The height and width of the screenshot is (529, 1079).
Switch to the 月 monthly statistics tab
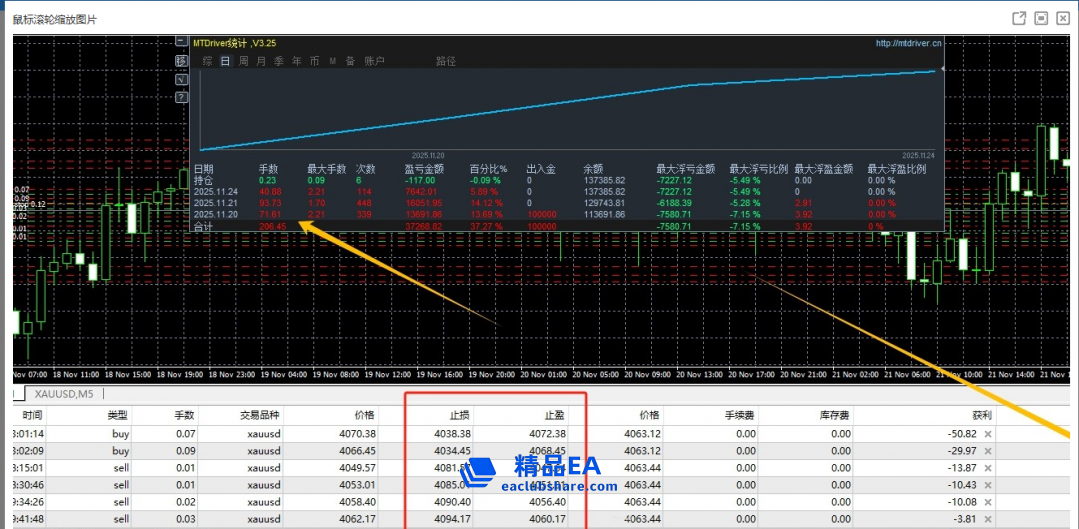[261, 61]
